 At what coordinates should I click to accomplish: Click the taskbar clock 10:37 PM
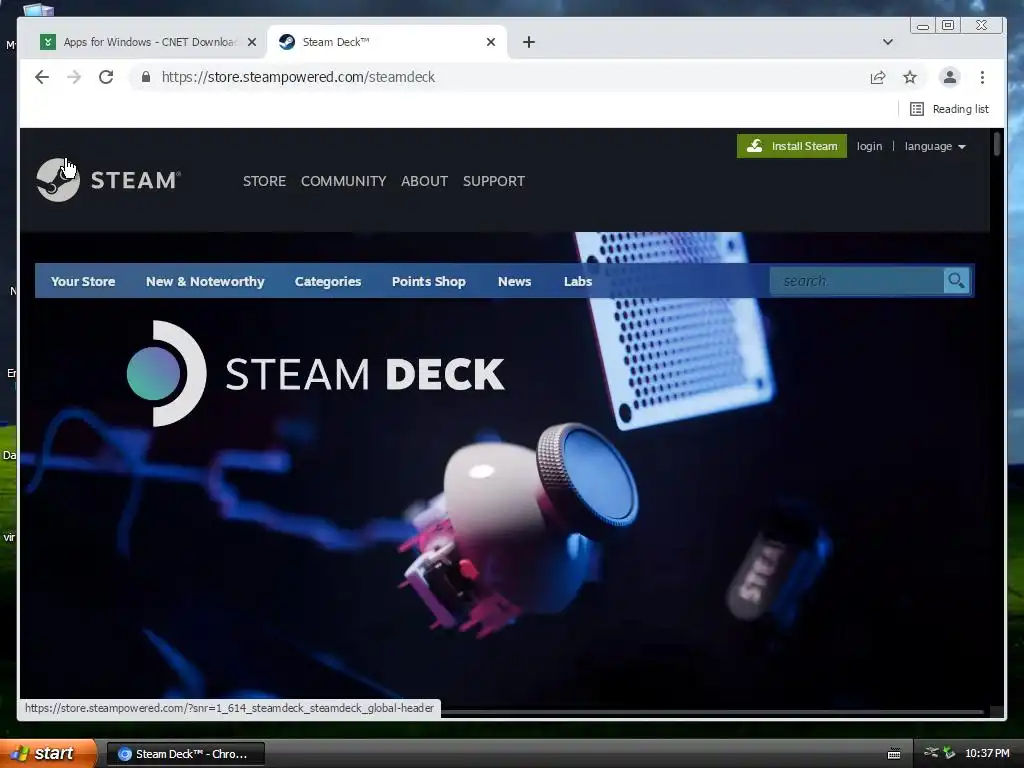point(987,754)
